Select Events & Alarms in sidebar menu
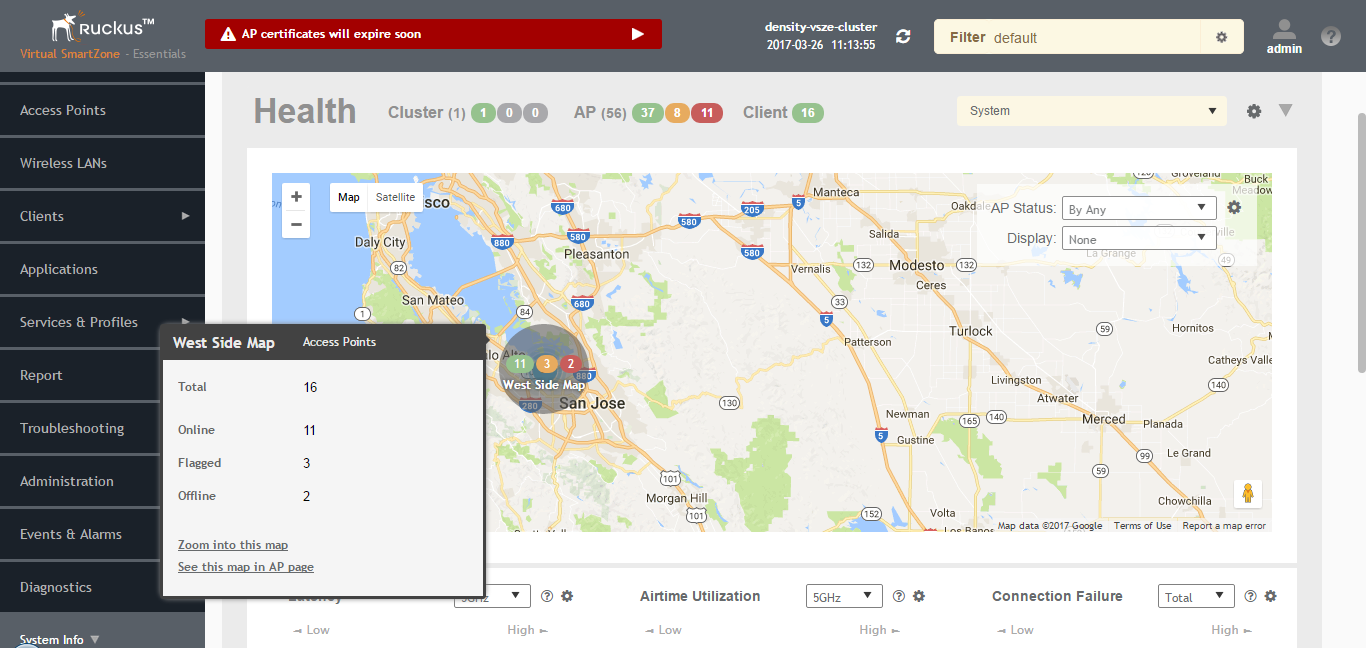This screenshot has height=648, width=1366. [71, 534]
